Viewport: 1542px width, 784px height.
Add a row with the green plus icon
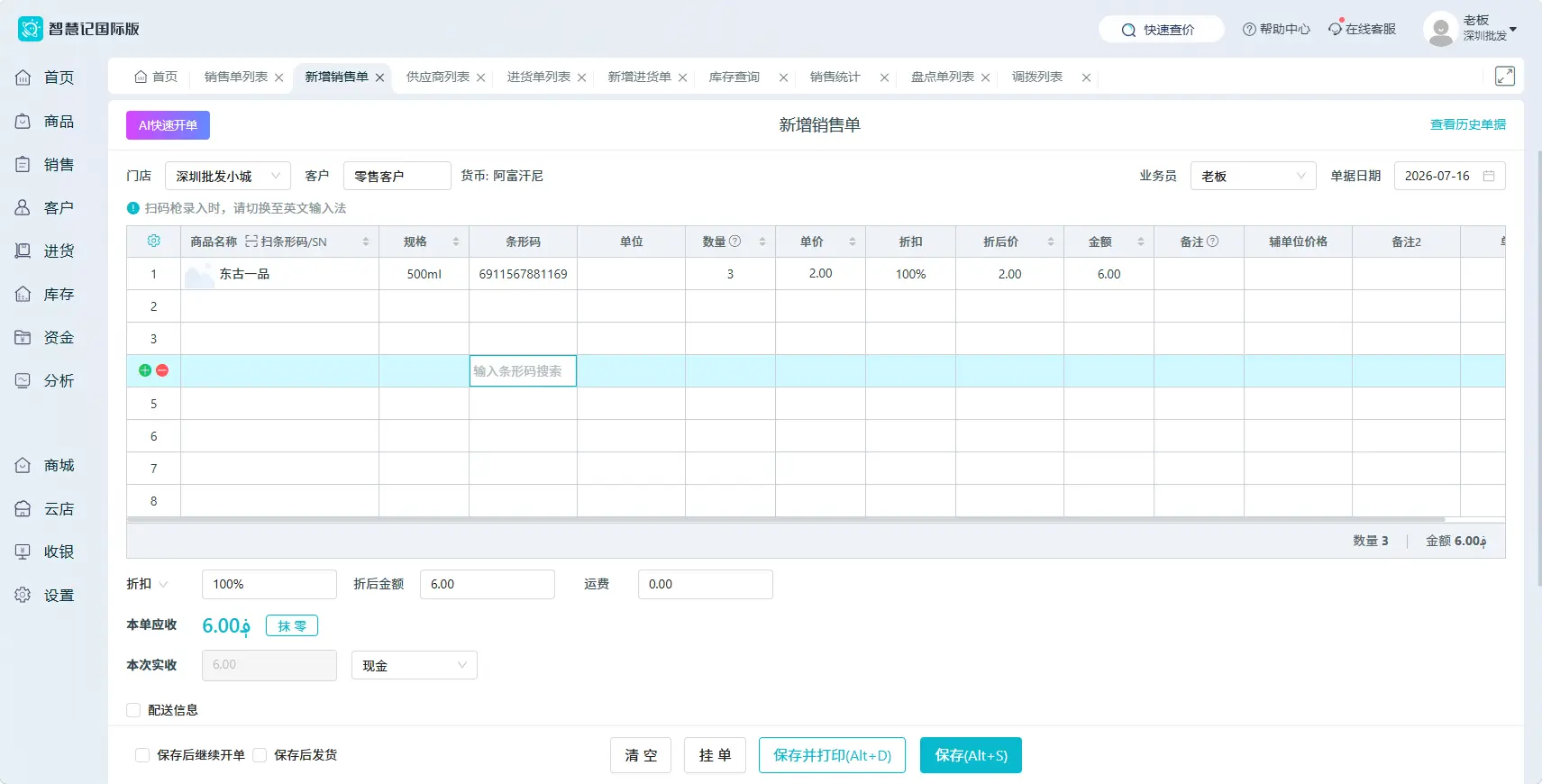coord(145,370)
